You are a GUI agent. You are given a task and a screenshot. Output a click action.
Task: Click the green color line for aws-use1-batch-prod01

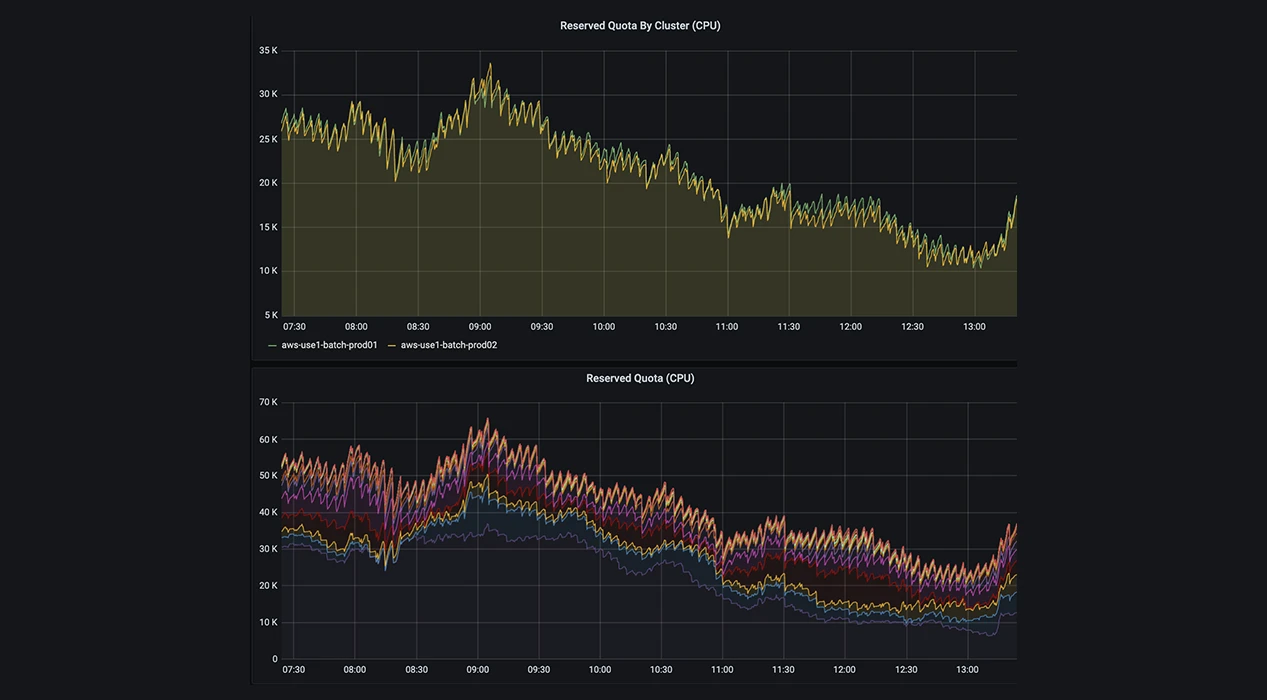(x=272, y=345)
